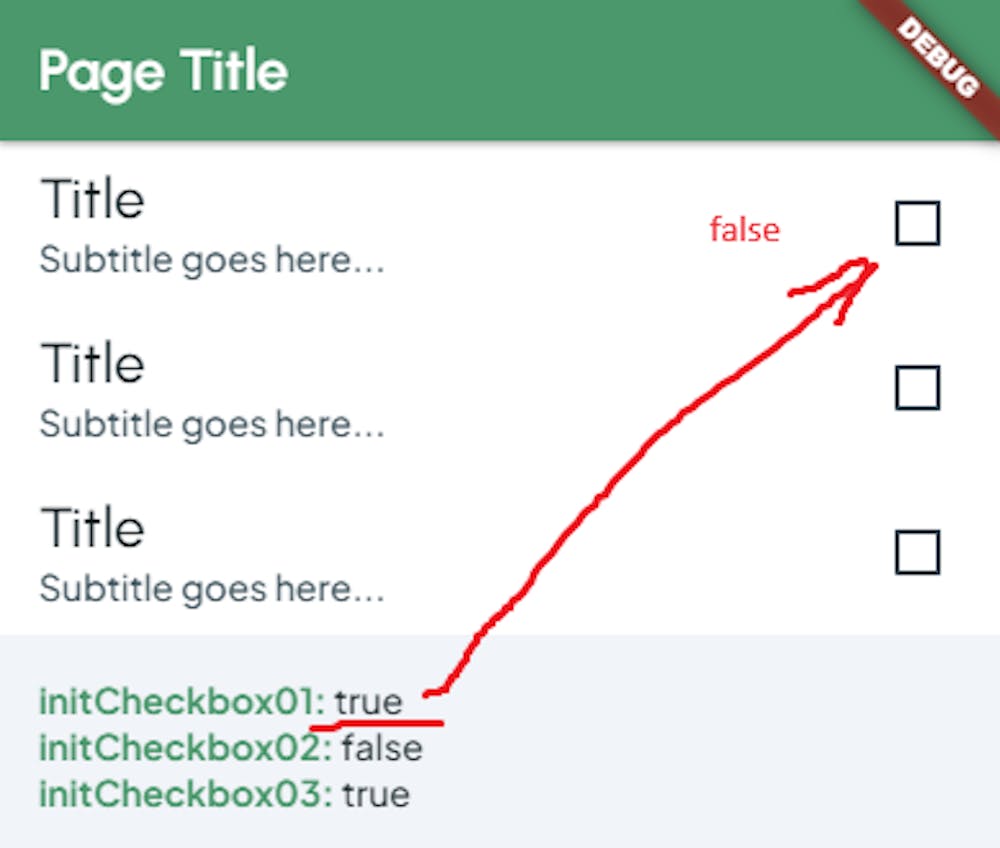Click the DEBUG ribbon banner
1000x848 pixels.
coord(940,60)
